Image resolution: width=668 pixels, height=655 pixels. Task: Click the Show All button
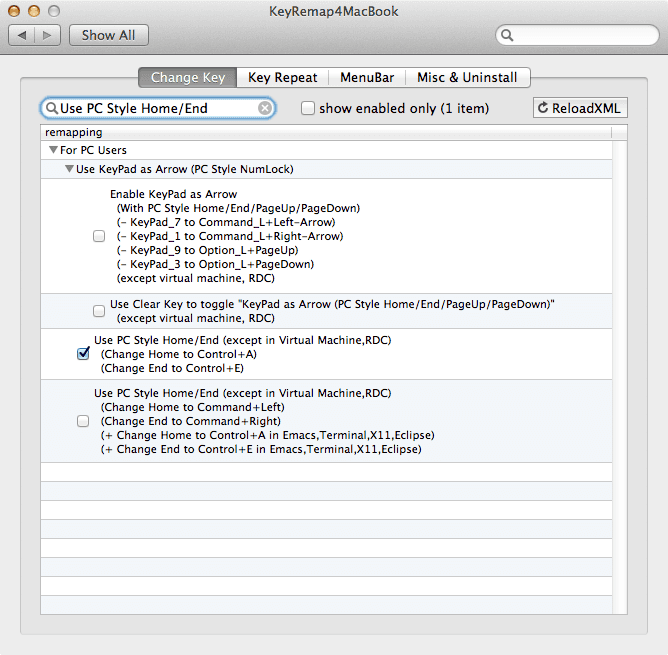click(x=109, y=35)
